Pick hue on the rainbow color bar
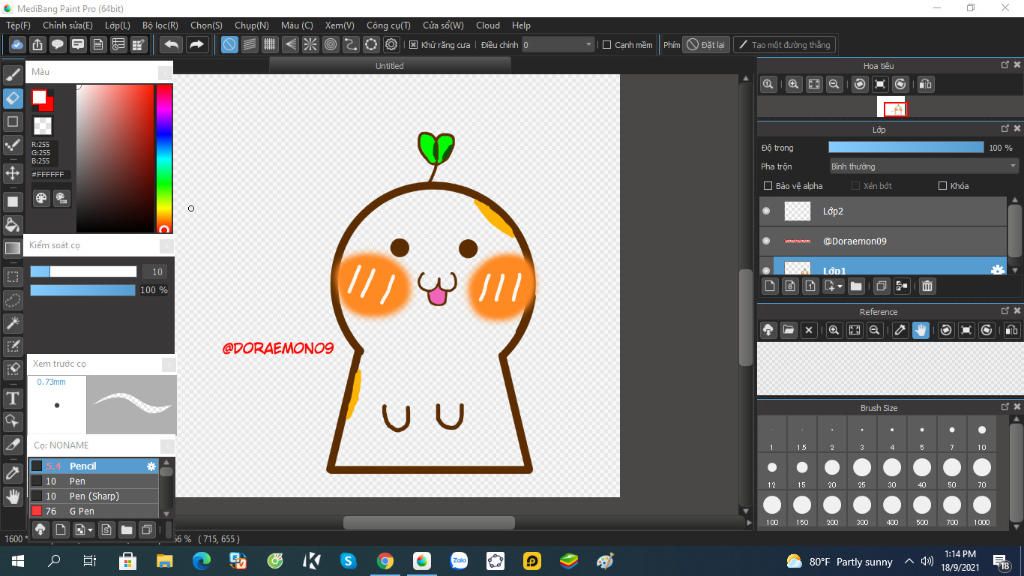The width and height of the screenshot is (1024, 576). (164, 158)
